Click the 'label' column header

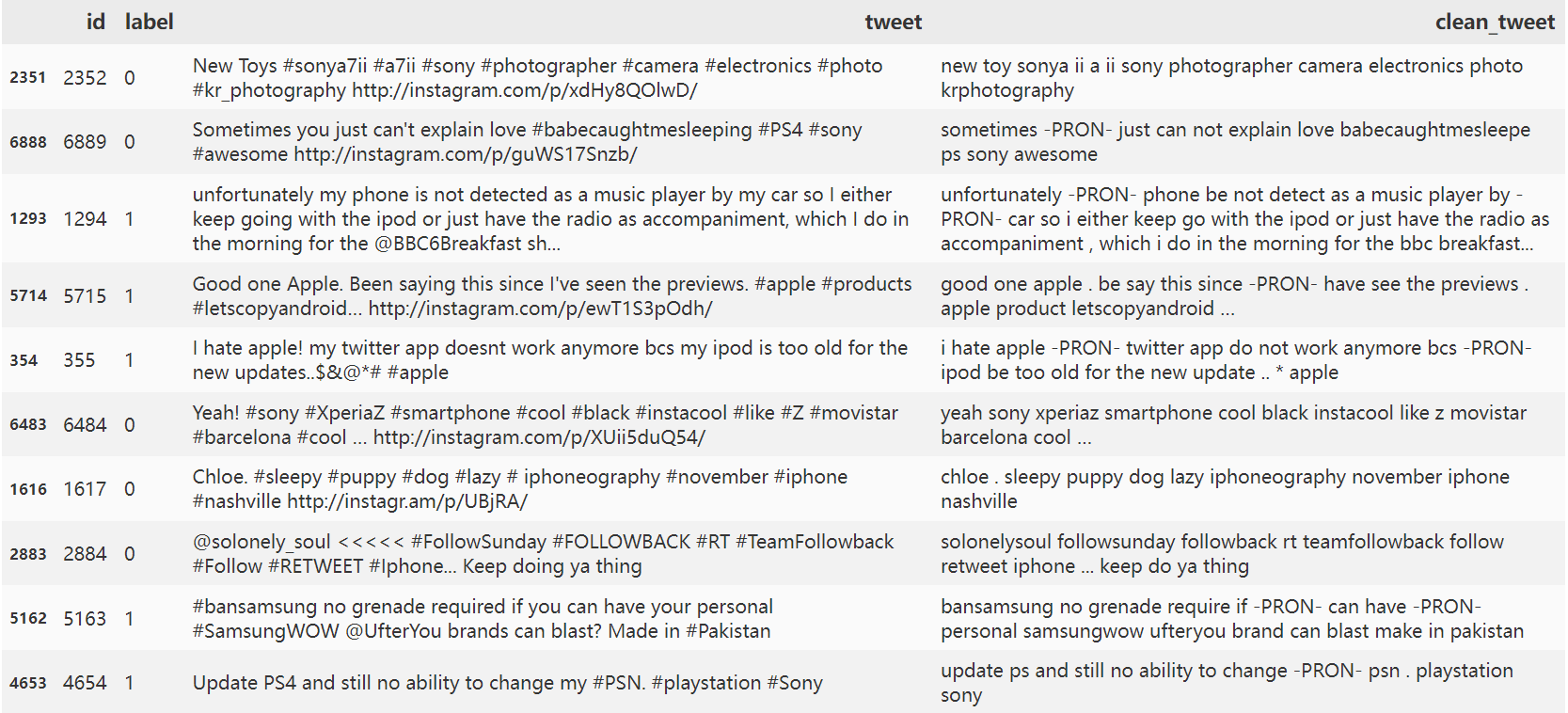point(149,22)
